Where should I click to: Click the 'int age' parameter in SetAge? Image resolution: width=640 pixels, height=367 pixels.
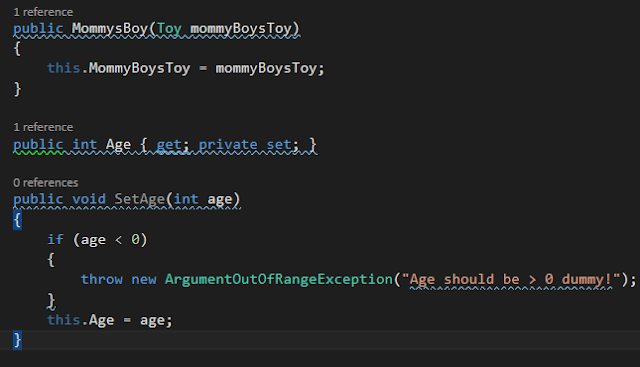tap(202, 199)
